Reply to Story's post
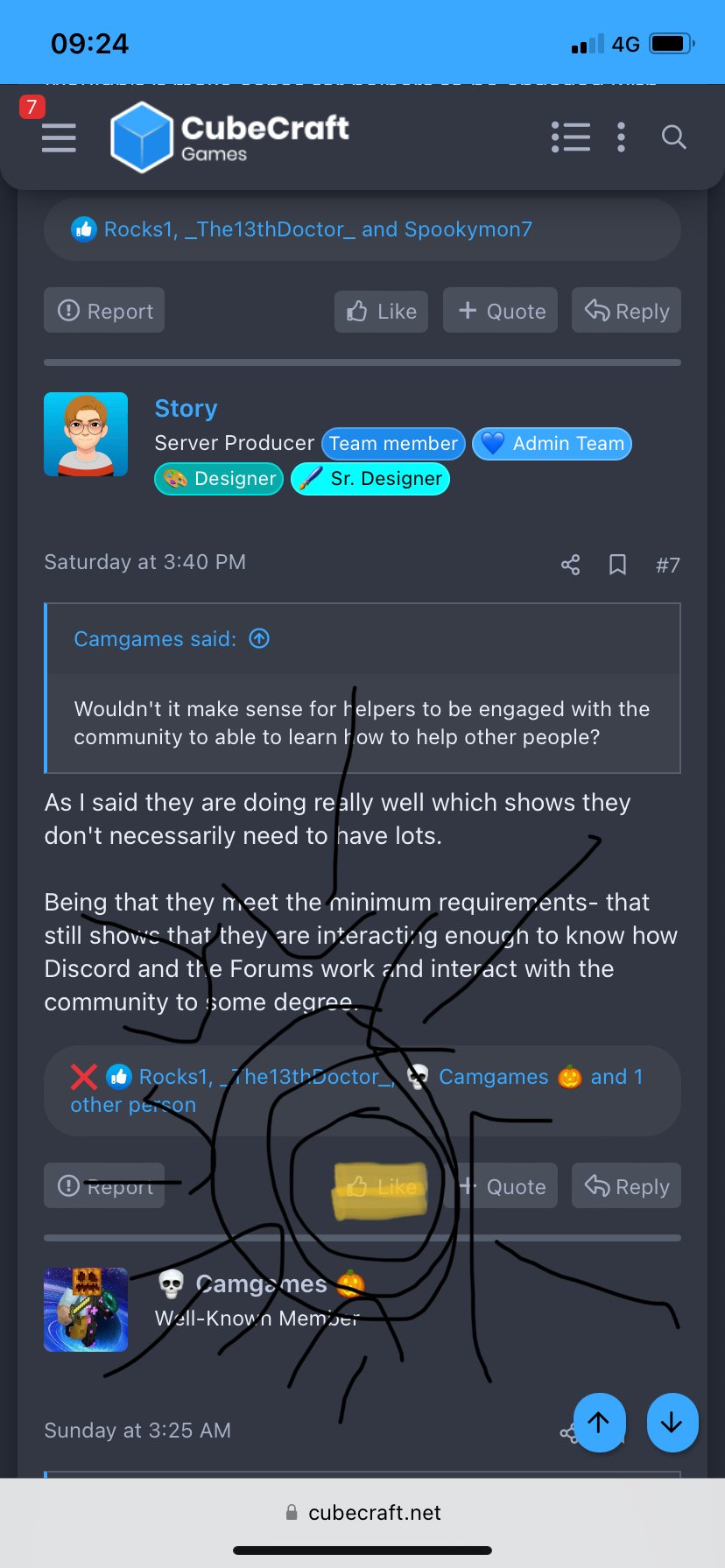 coord(626,1186)
